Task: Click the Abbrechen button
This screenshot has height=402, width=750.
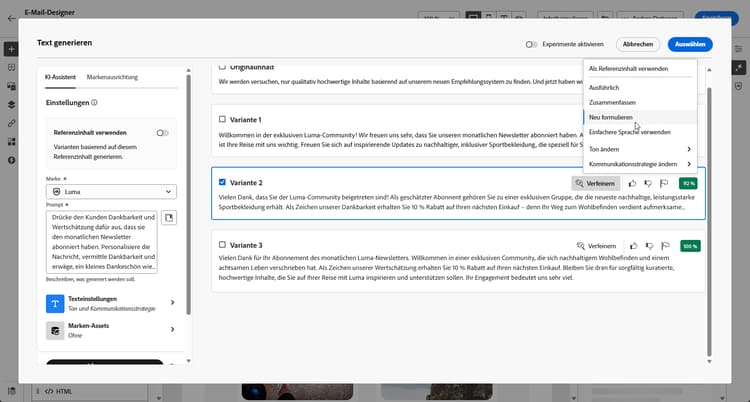Action: (x=638, y=45)
